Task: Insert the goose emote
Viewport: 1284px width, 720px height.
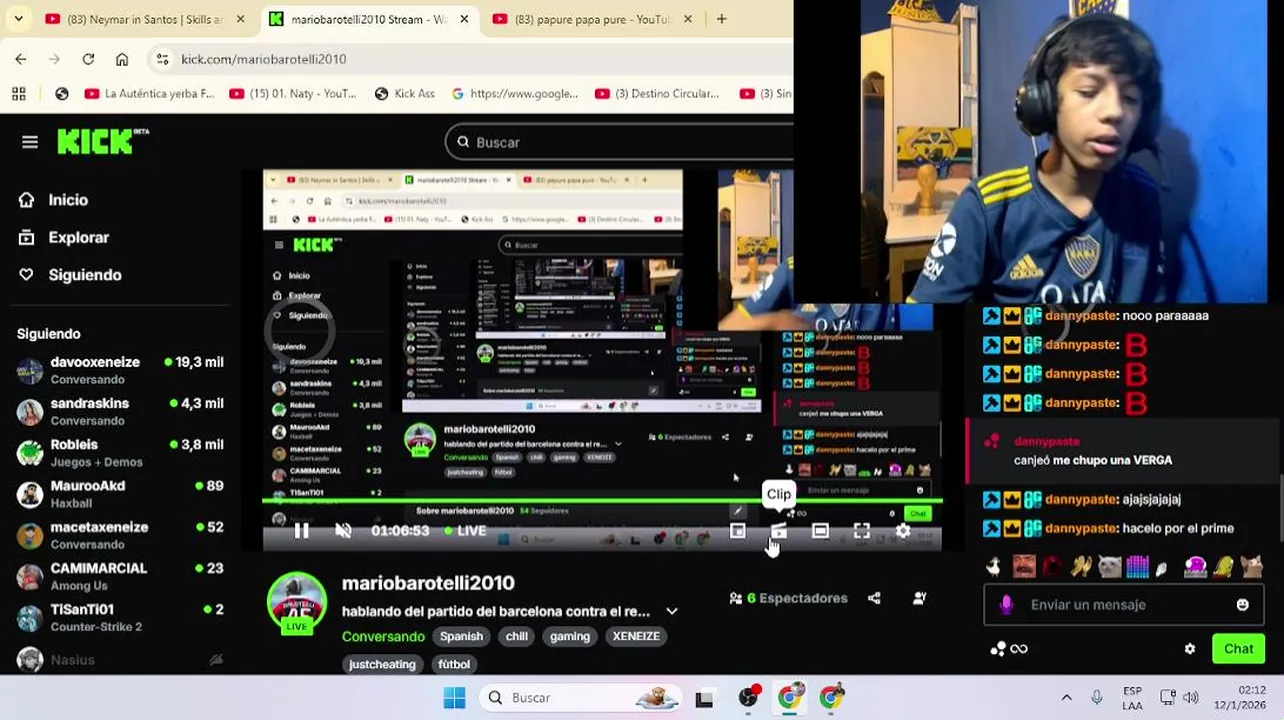Action: 993,567
